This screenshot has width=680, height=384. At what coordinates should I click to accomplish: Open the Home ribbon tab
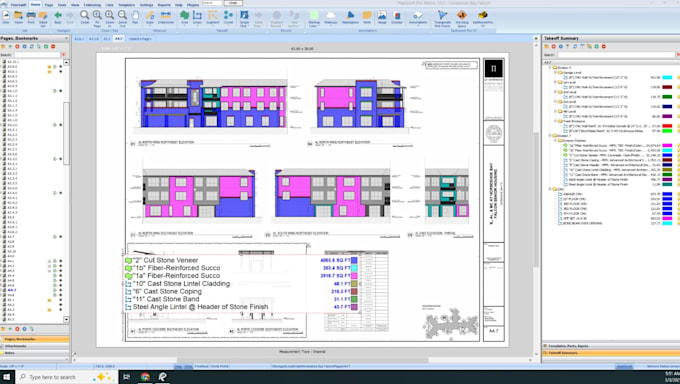point(36,4)
